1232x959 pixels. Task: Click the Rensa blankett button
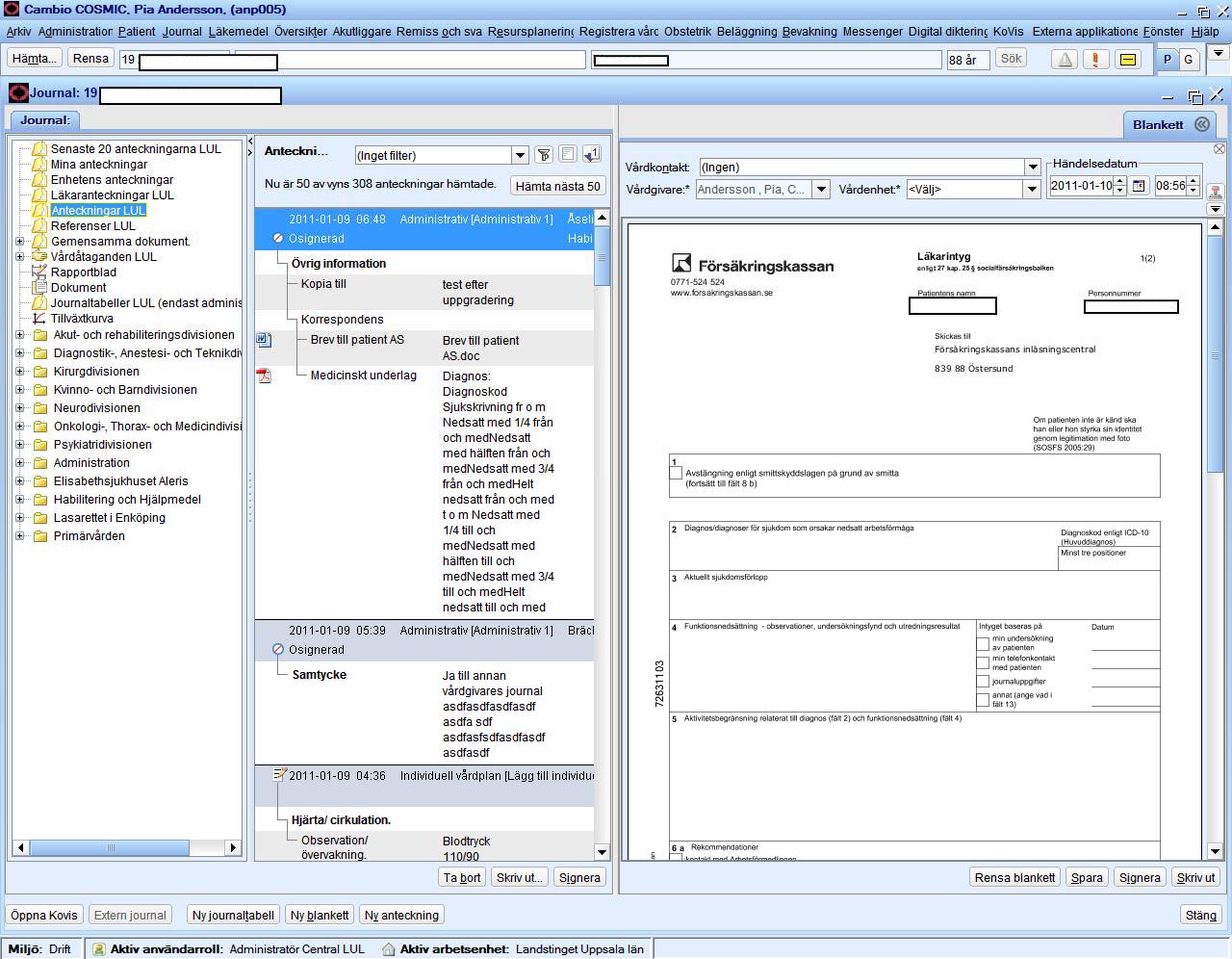click(1014, 877)
